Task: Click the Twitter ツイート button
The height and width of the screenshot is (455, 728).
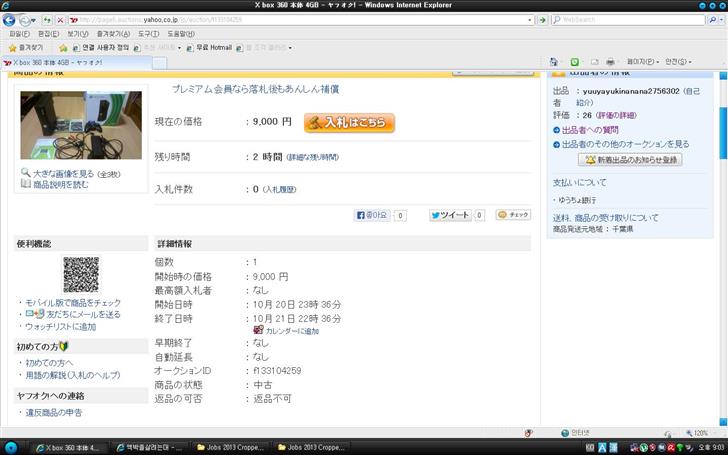Action: pos(450,215)
